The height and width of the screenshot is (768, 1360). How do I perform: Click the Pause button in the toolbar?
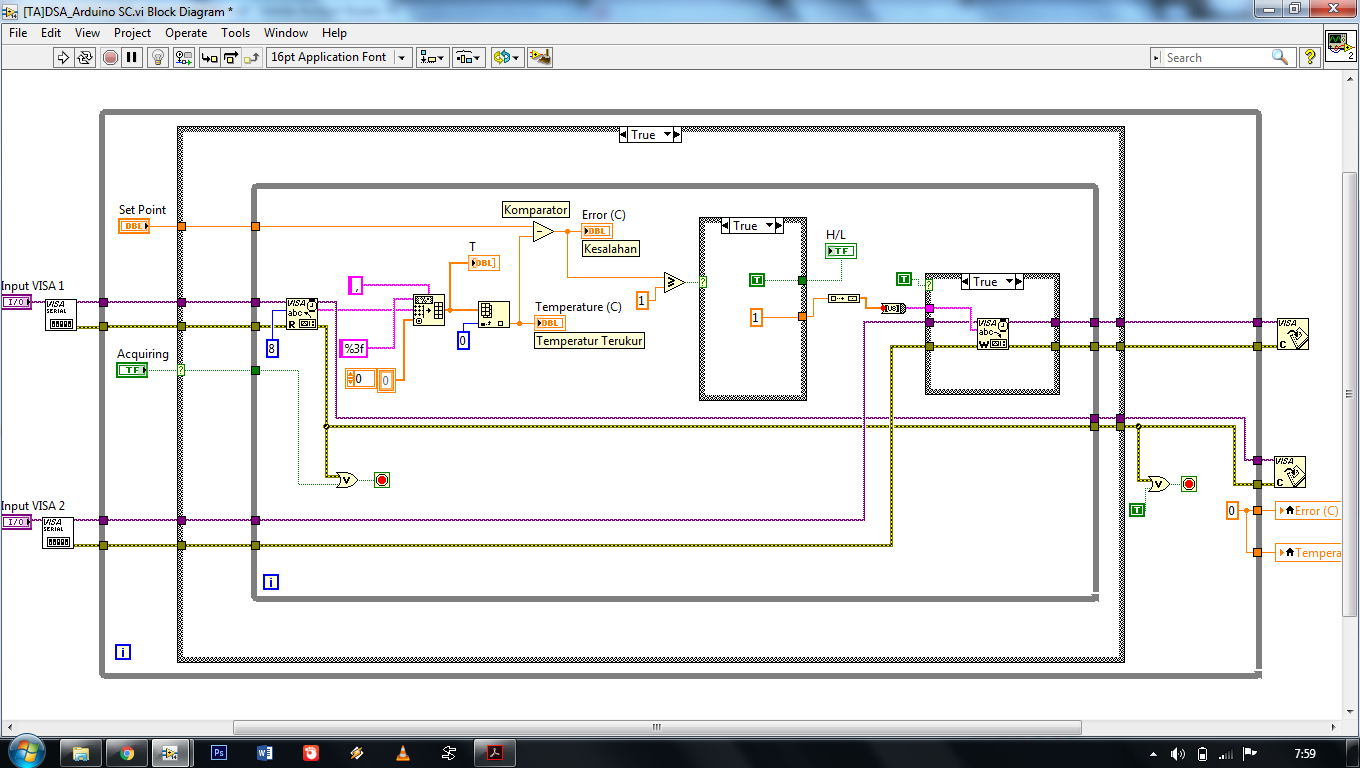pos(132,57)
